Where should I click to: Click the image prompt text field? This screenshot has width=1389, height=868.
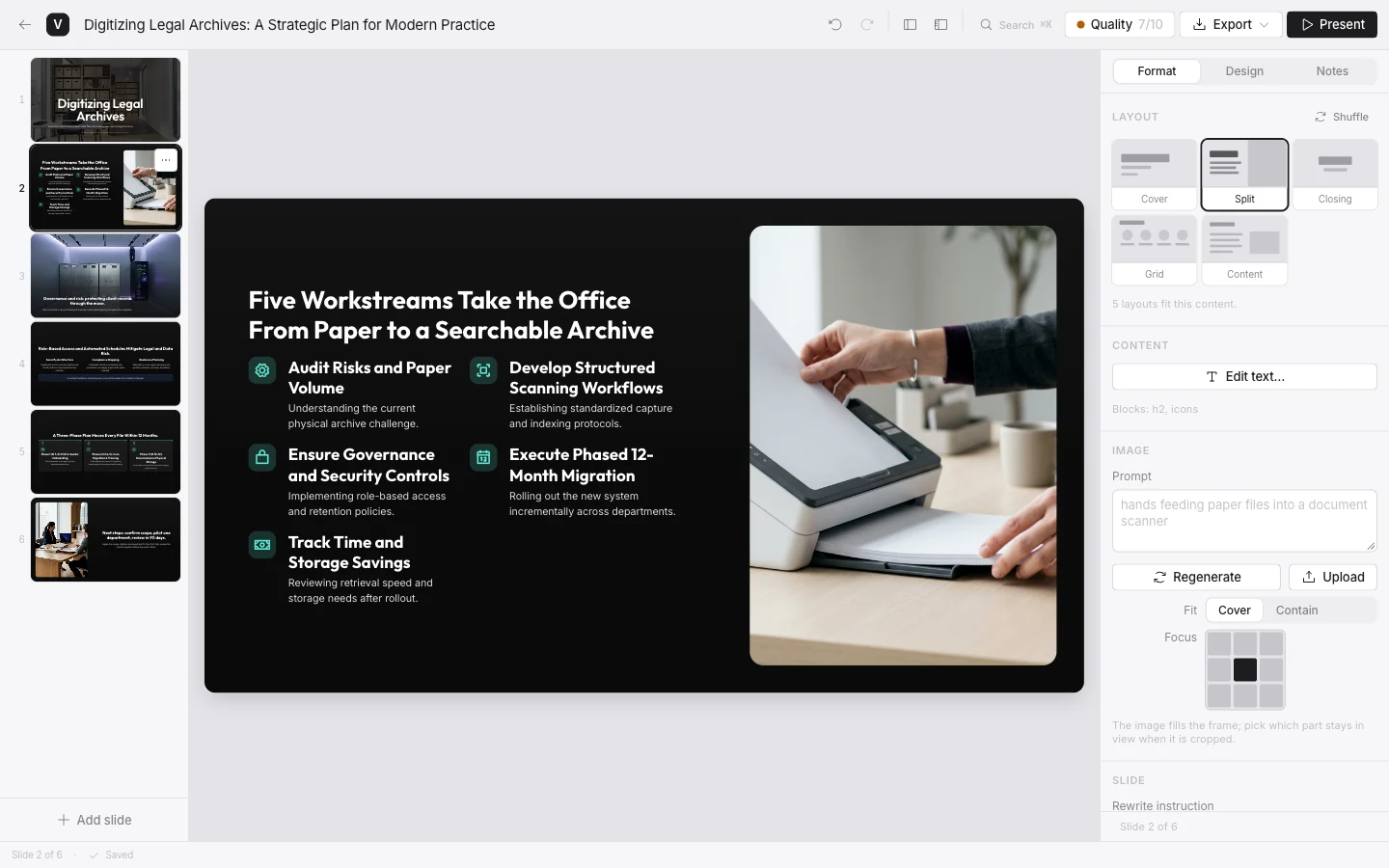click(1244, 521)
